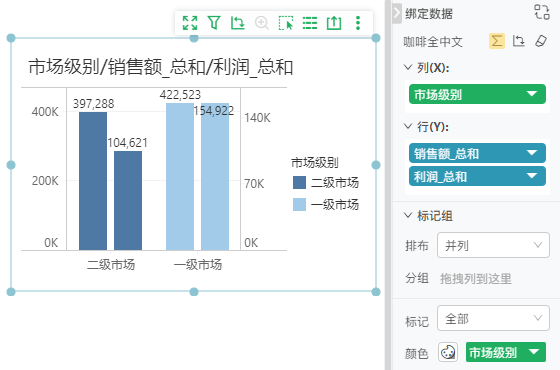Collapse the 标记组 section
The height and width of the screenshot is (370, 560).
point(408,215)
